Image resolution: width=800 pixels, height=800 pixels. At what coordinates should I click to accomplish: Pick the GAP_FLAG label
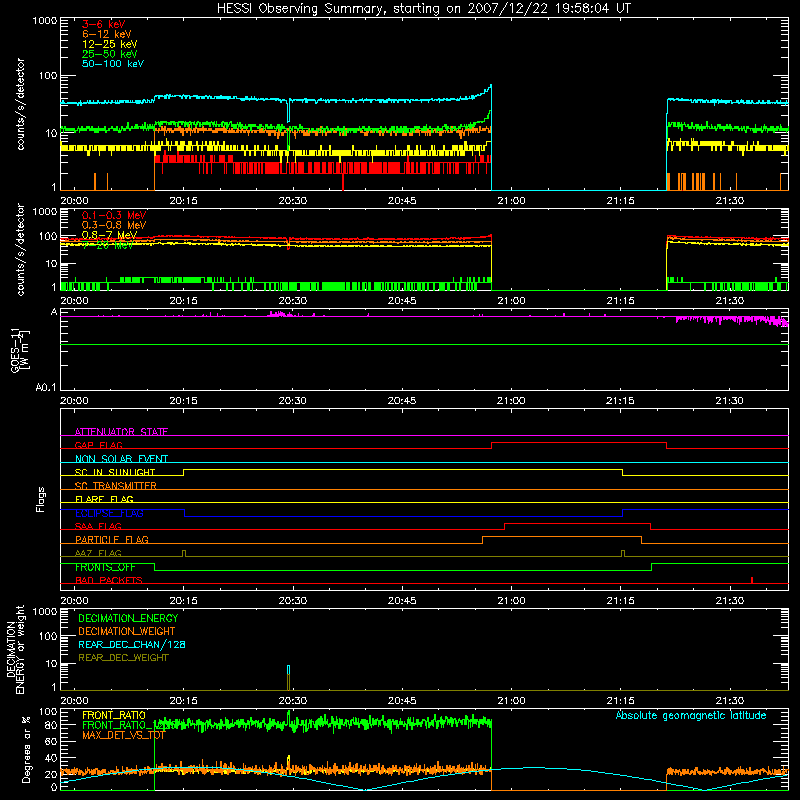[98, 445]
